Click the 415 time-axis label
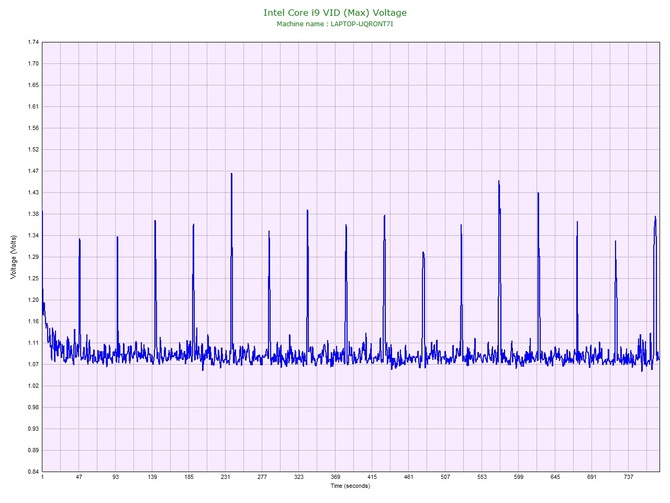 click(372, 477)
